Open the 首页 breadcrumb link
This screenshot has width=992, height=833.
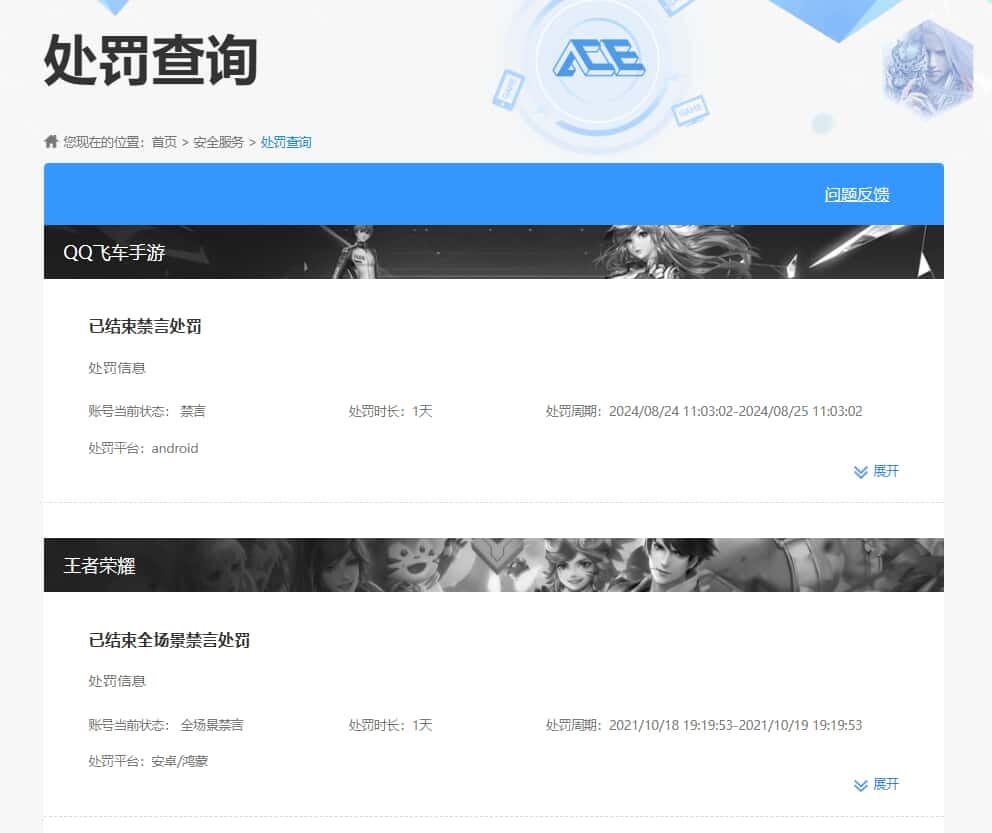[164, 142]
